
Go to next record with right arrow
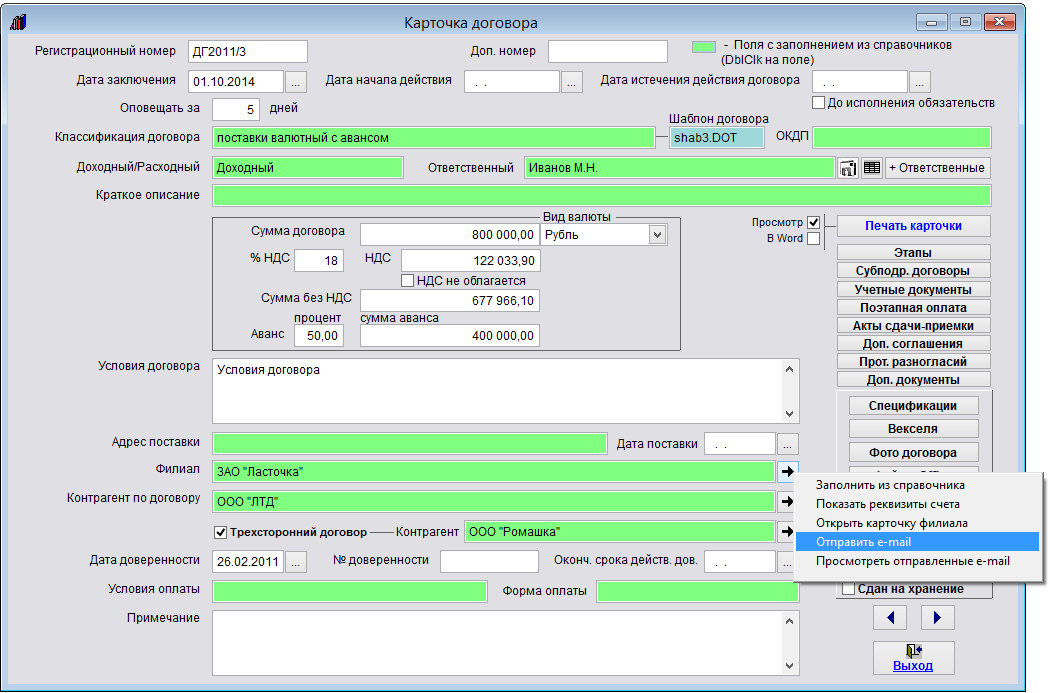click(937, 617)
